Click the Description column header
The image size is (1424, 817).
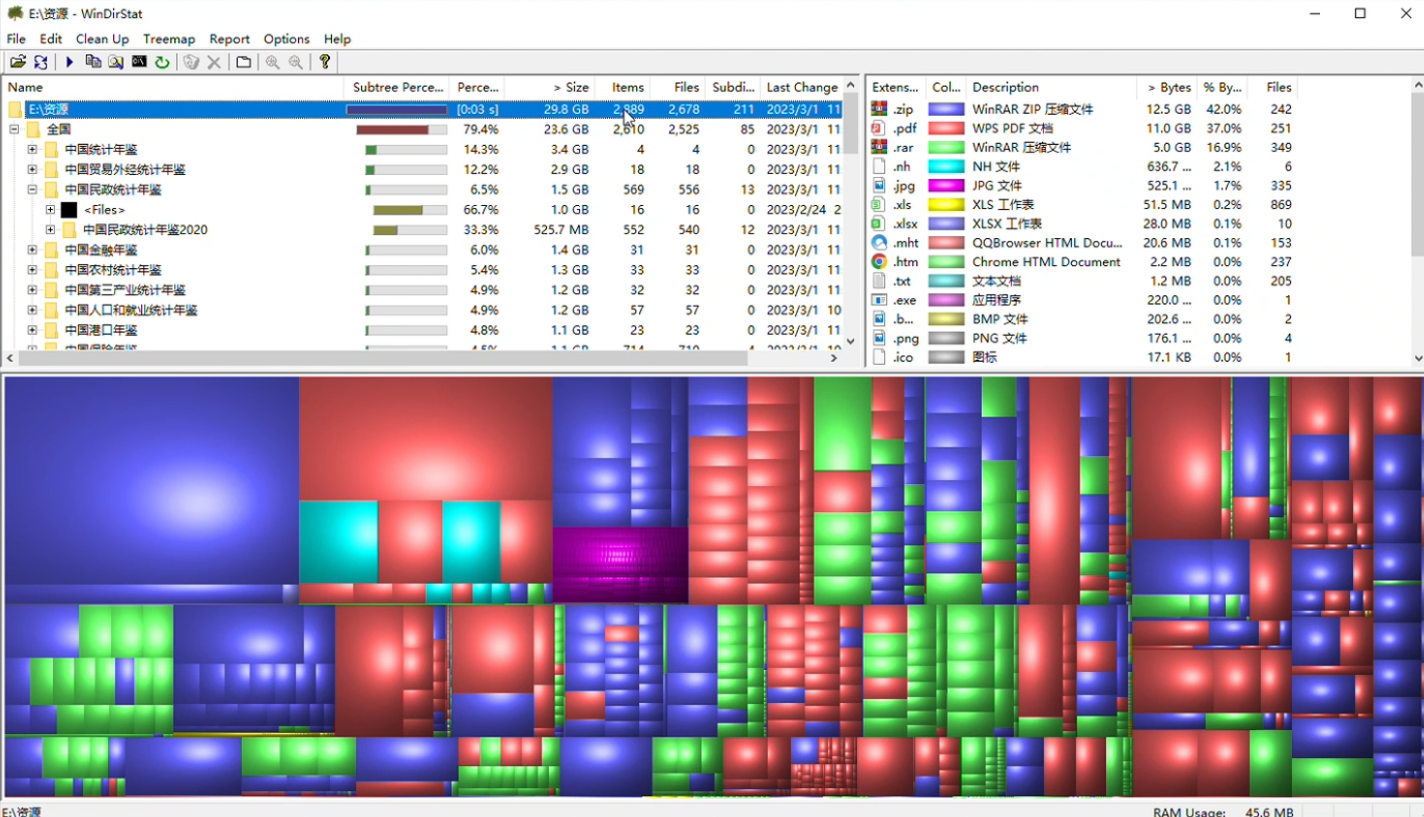[x=1005, y=87]
